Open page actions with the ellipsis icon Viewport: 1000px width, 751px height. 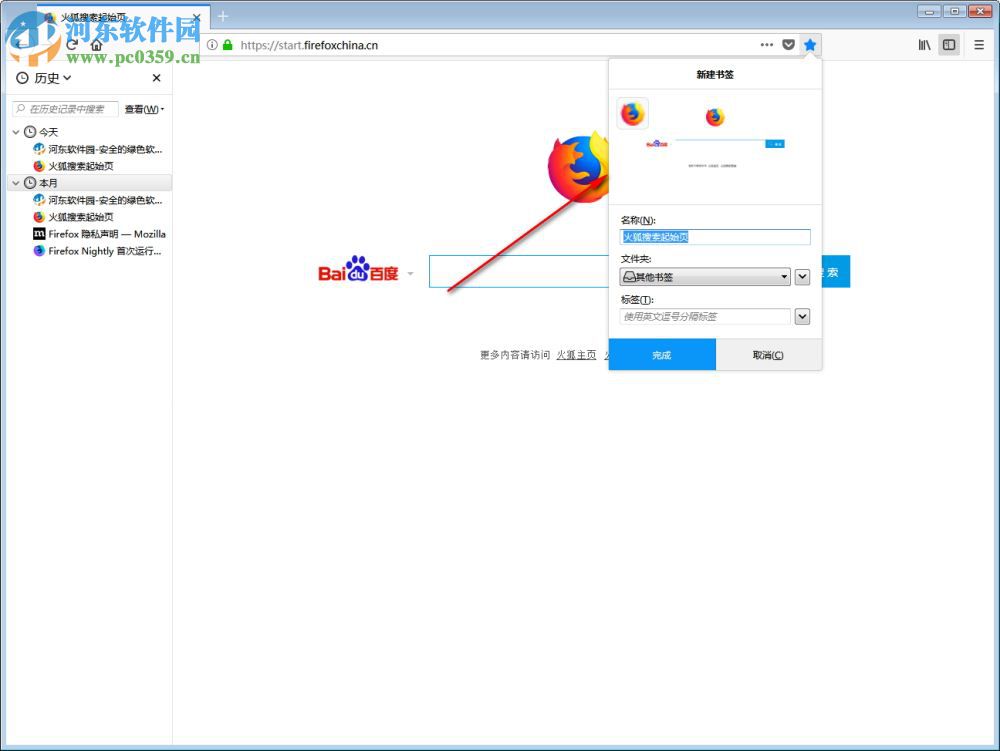click(x=766, y=45)
